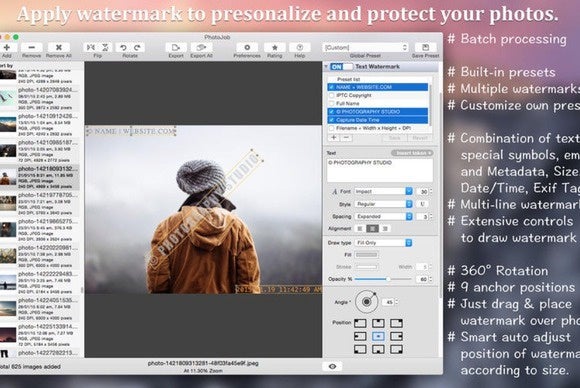Flip the image vertically

105,47
